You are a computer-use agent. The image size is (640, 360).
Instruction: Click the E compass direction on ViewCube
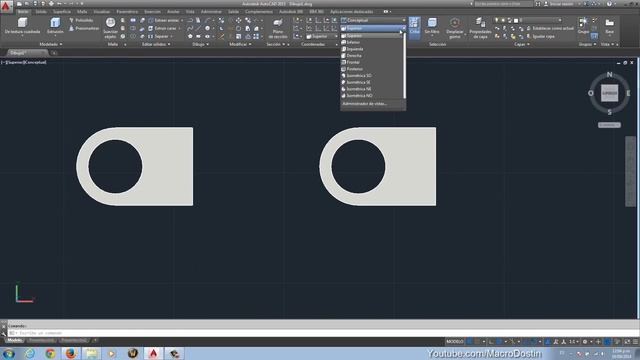tap(628, 93)
